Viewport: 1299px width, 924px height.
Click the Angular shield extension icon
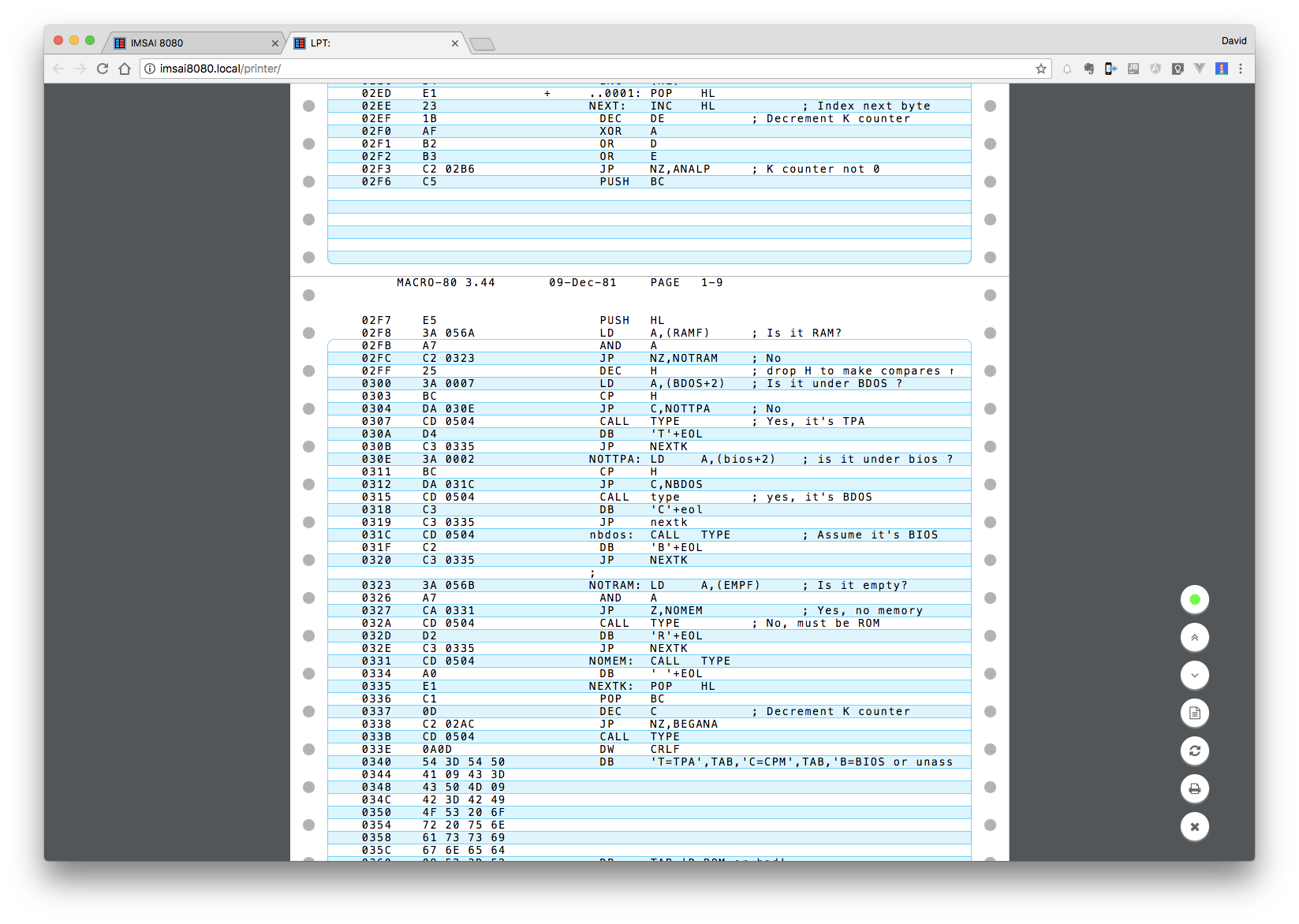[1155, 69]
